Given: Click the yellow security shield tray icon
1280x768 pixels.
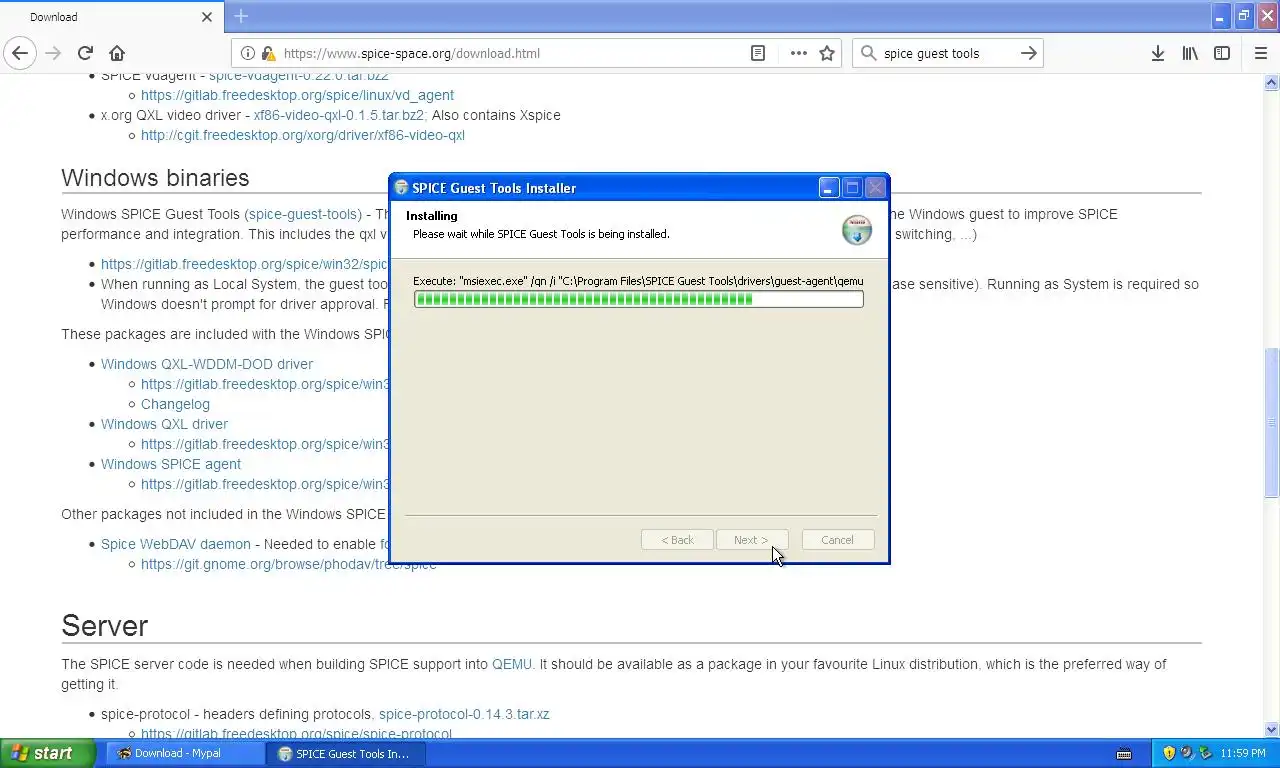Looking at the screenshot, I should pos(1169,753).
